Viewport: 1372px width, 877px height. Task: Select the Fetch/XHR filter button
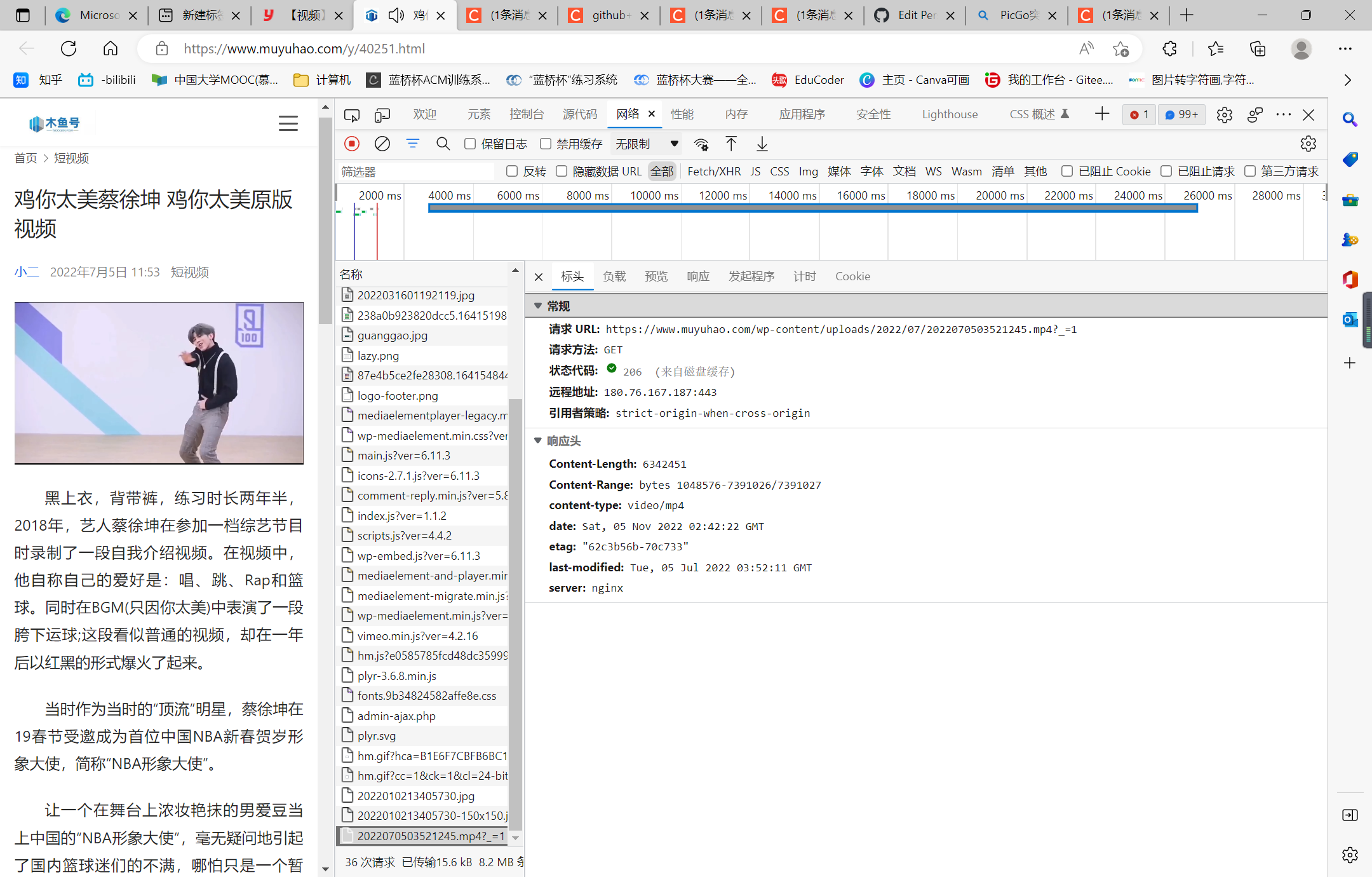[x=714, y=171]
